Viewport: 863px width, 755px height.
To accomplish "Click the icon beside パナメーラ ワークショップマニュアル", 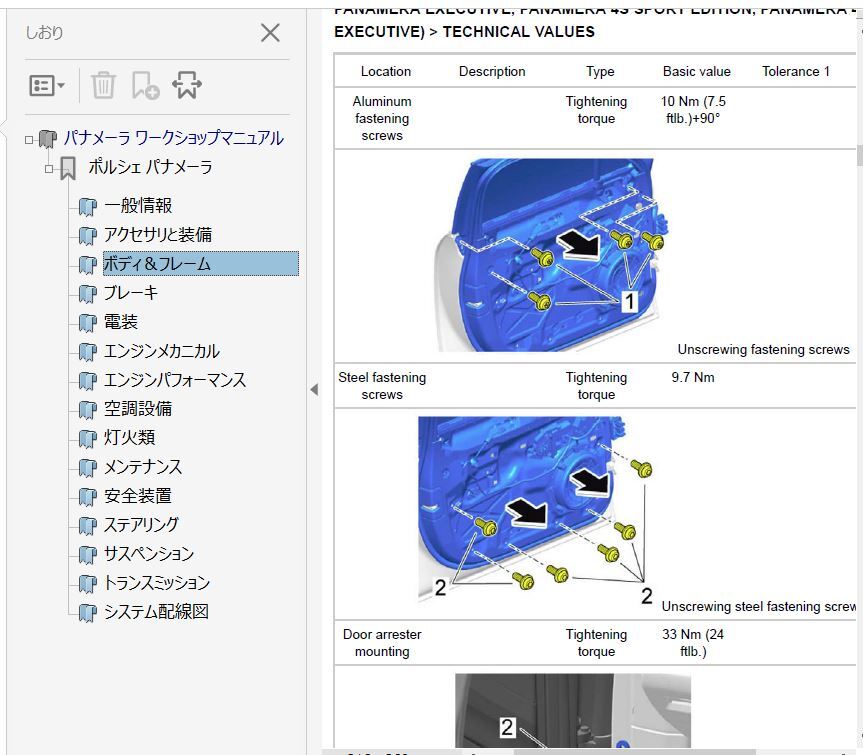I will 48,139.
